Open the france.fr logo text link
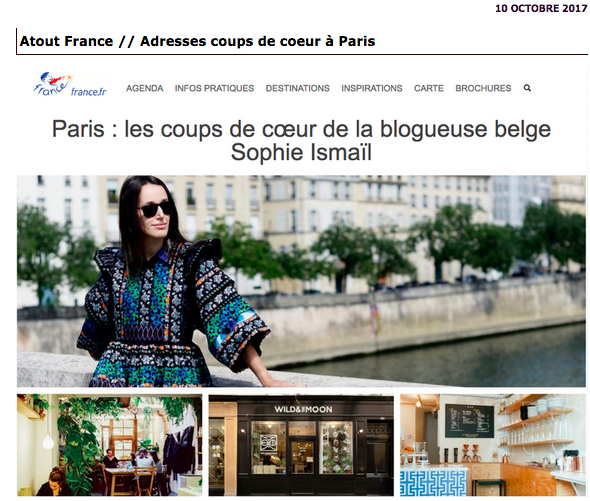Screen dimensions: 590x501 (x=88, y=91)
